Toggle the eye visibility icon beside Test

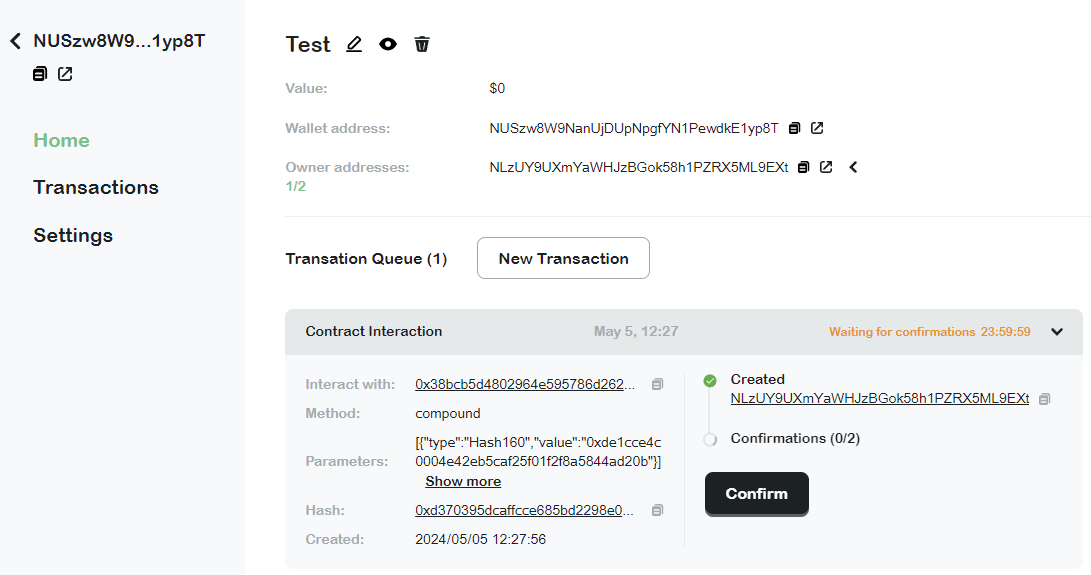coord(388,44)
